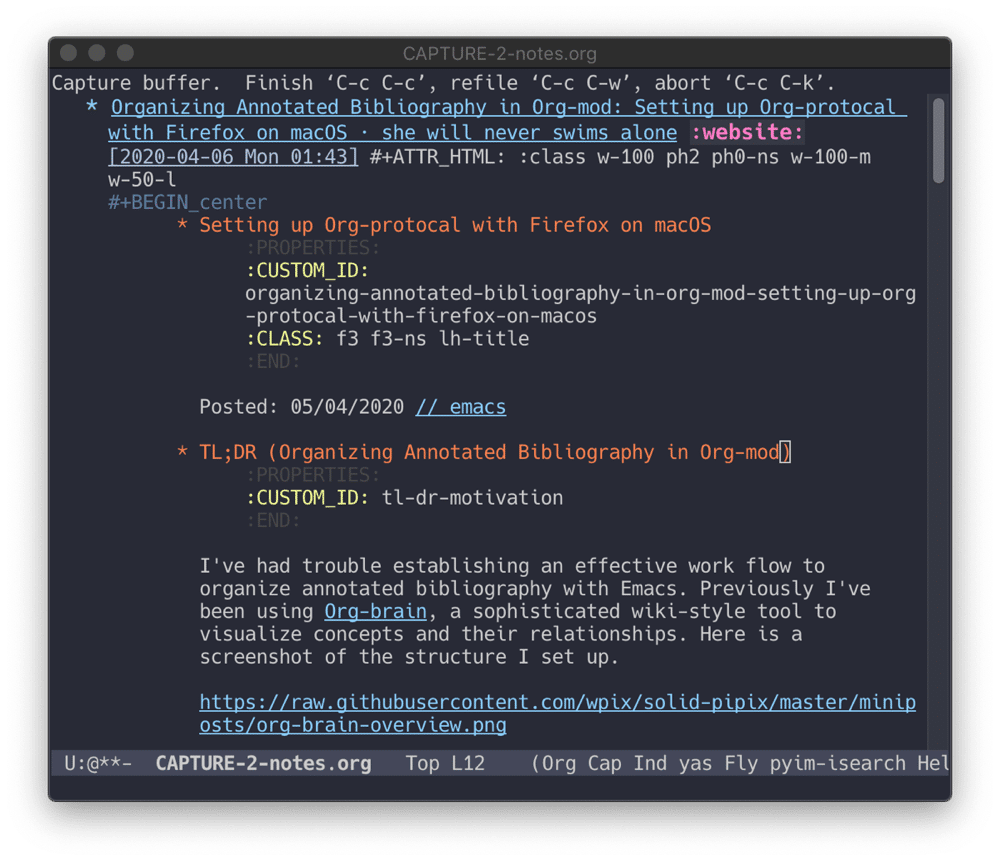1000x861 pixels.
Task: Click the [2020-04-06 Mon 01:43] timestamp
Action: [233, 157]
